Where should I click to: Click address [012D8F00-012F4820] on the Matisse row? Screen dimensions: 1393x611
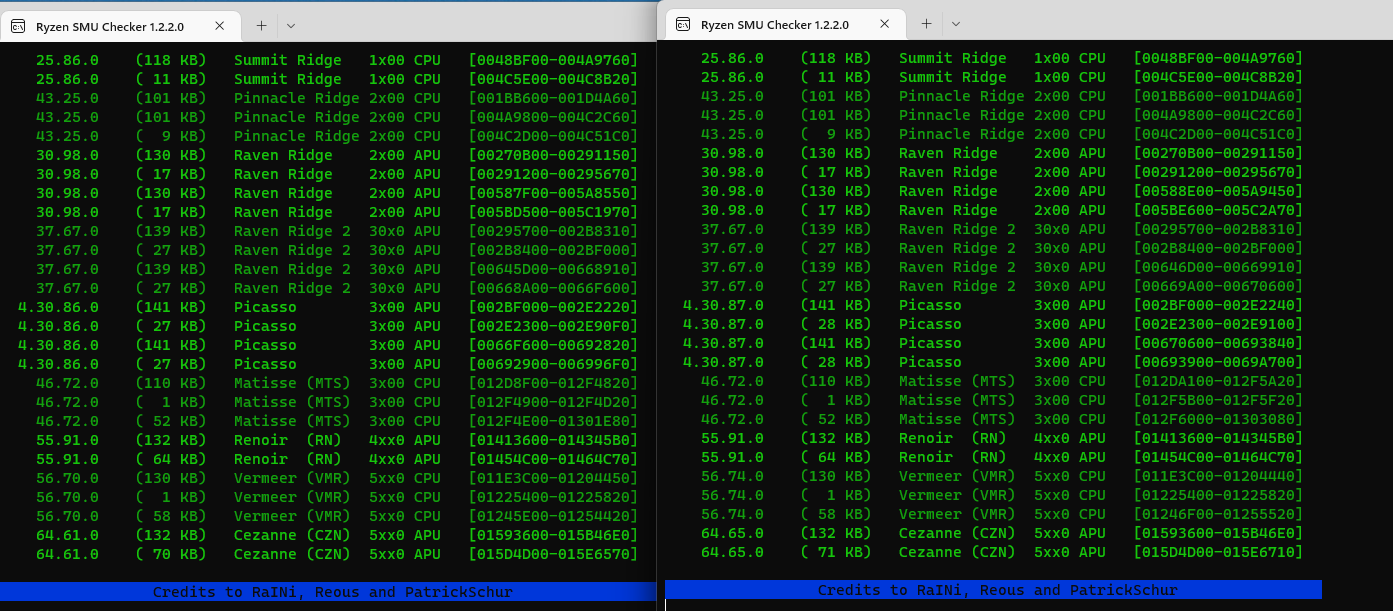[x=553, y=383]
